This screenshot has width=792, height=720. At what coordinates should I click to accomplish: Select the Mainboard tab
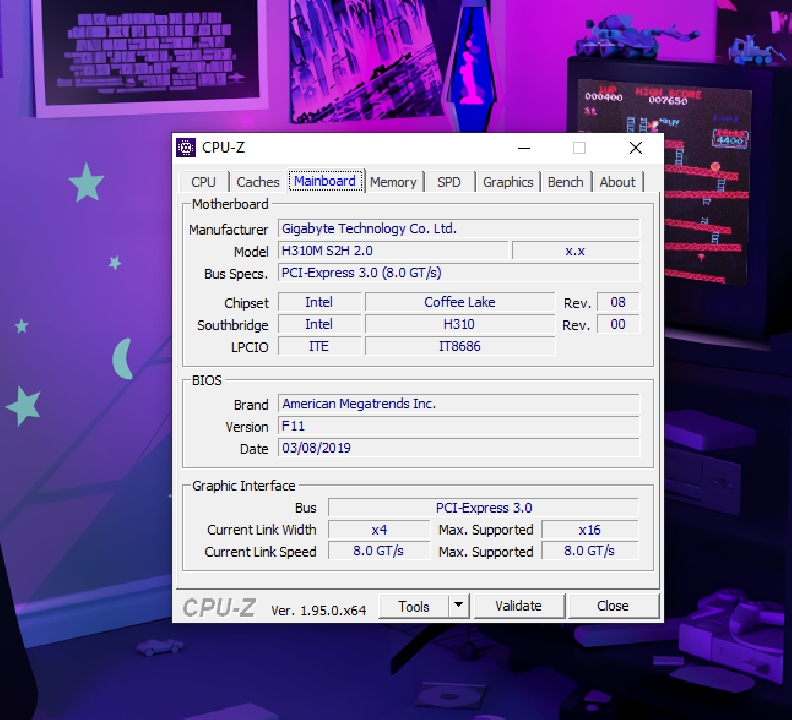click(x=325, y=181)
